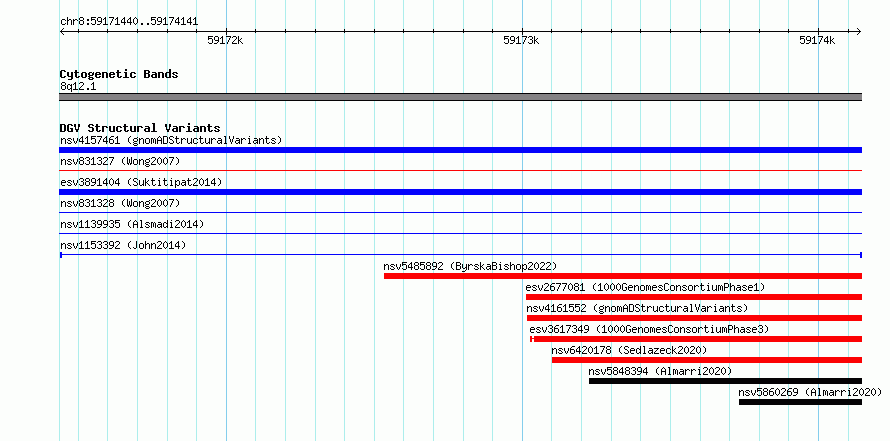Open the nsv6420178 (Sedlazeck2020) label
890x441 pixels.
click(x=629, y=350)
